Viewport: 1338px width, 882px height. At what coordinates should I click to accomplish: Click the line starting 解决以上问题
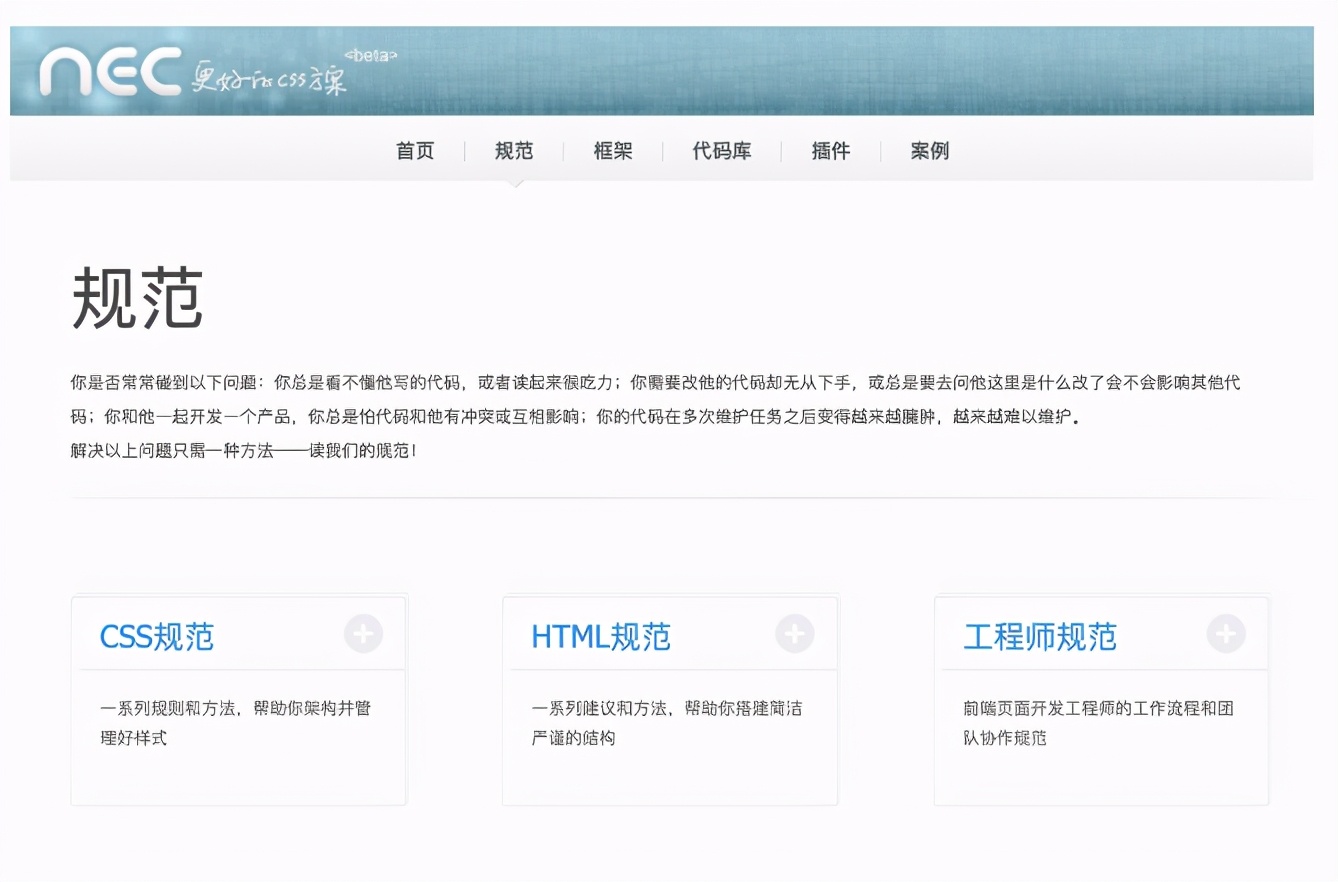(x=243, y=451)
